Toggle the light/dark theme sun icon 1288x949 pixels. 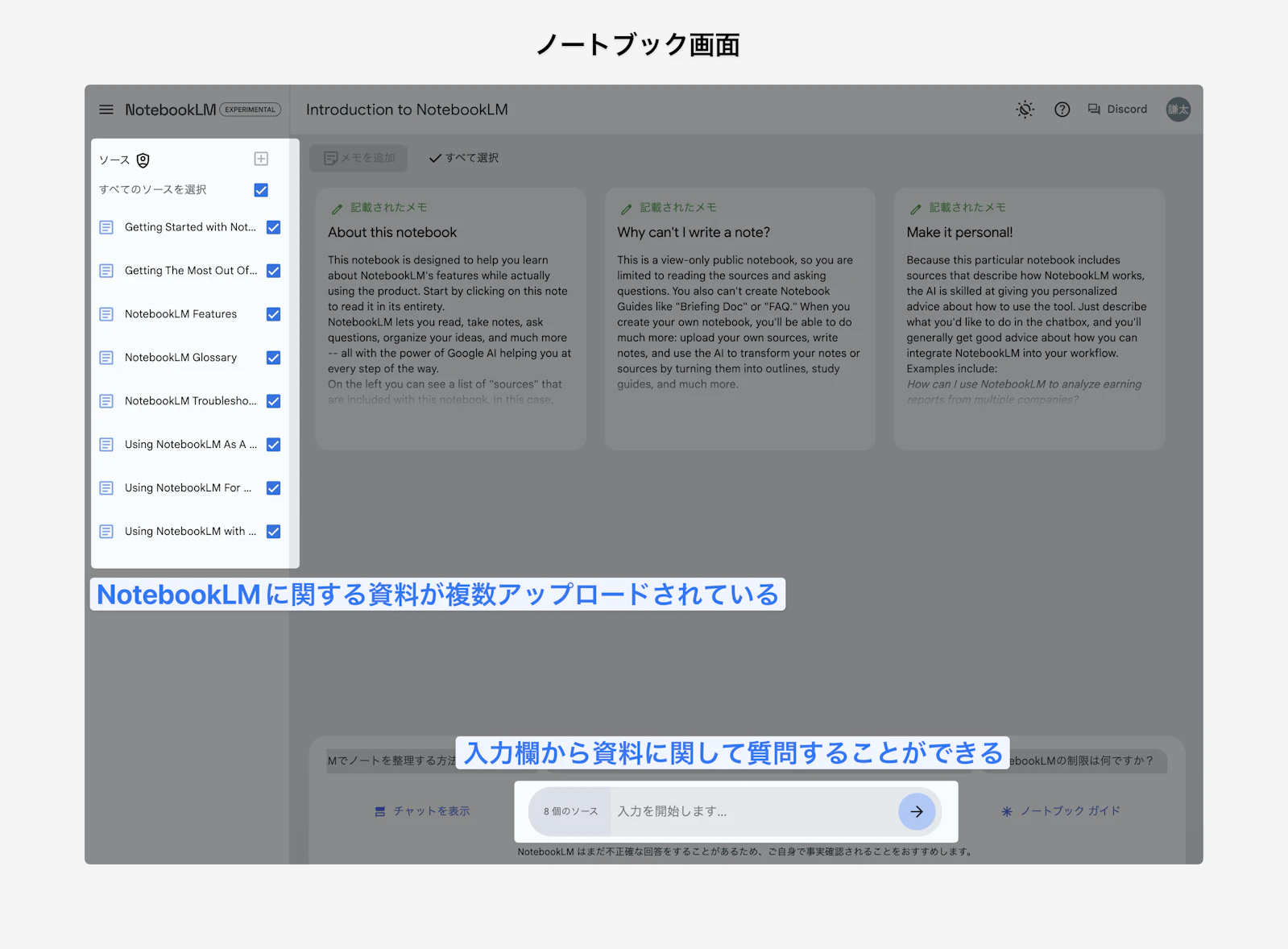1025,110
